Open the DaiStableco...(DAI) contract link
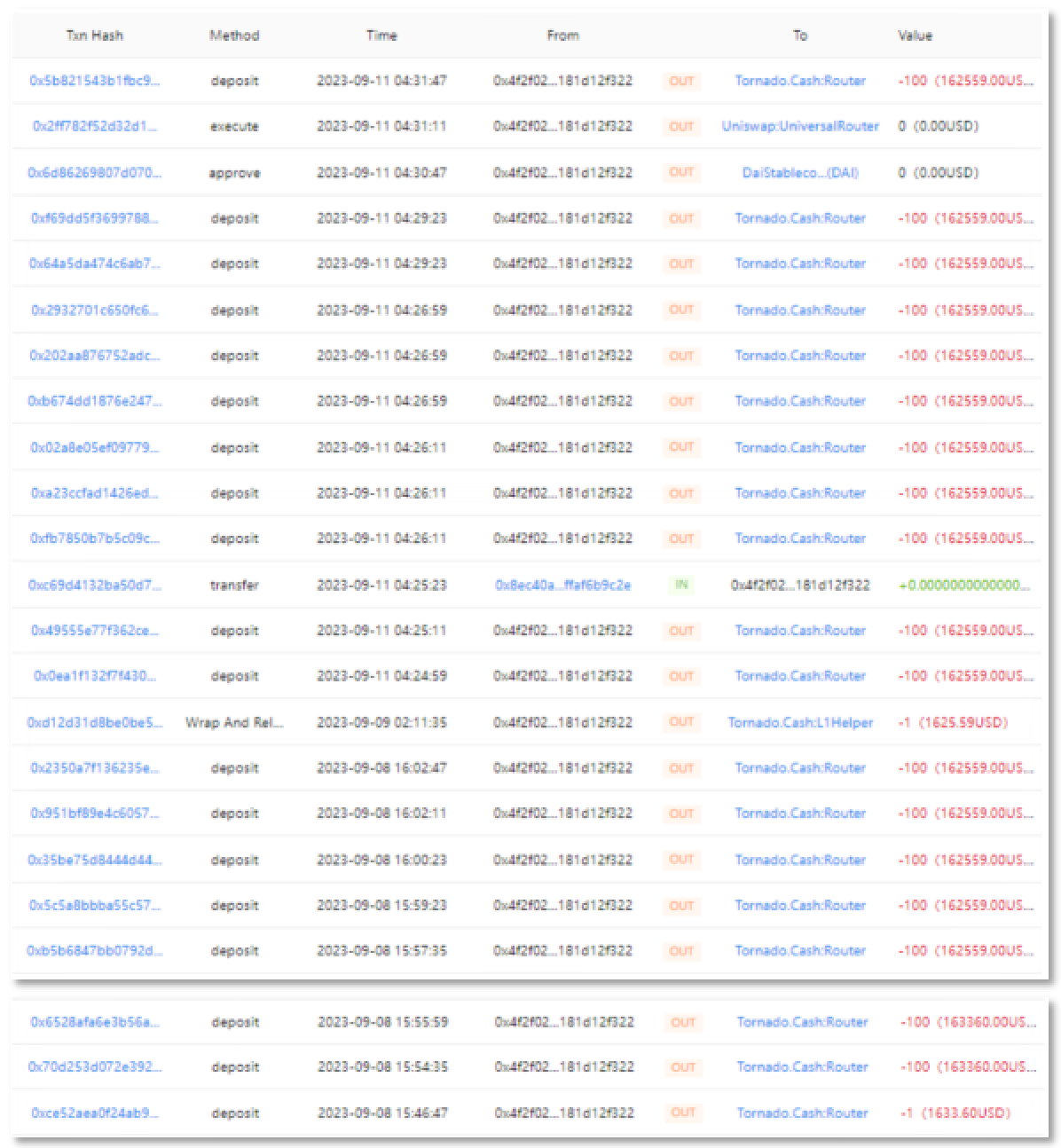The height and width of the screenshot is (1148, 1061). 800,172
